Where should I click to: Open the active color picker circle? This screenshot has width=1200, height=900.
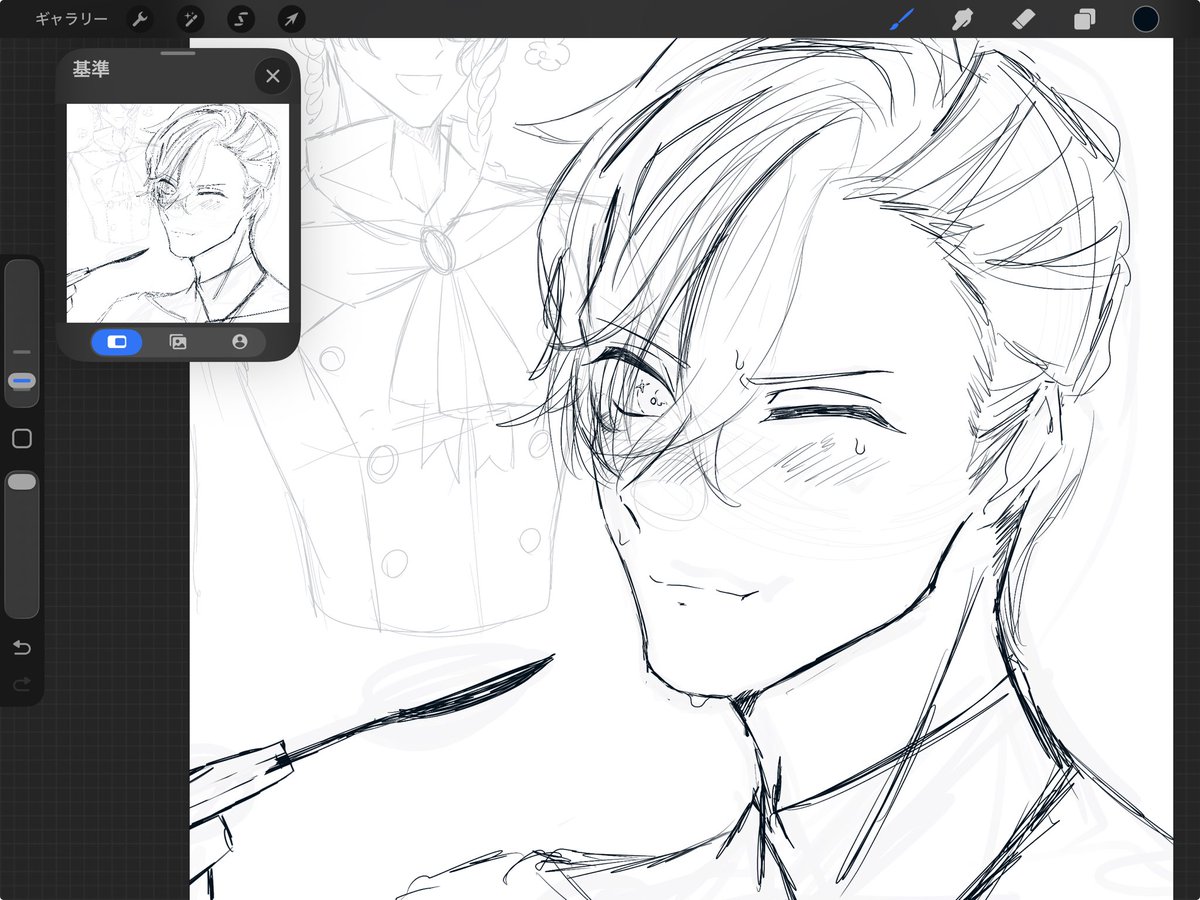coord(1145,19)
